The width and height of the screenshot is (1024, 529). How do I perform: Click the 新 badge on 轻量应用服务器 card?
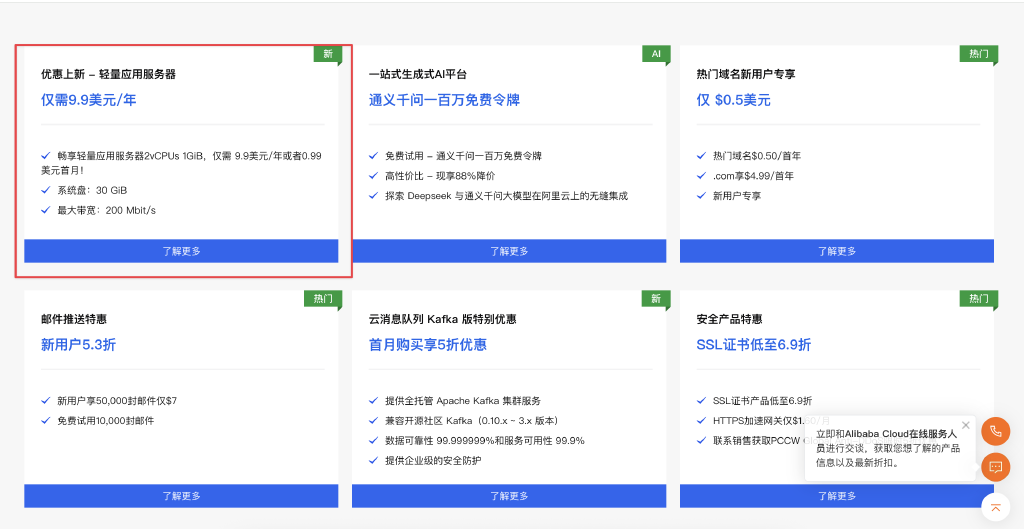328,54
